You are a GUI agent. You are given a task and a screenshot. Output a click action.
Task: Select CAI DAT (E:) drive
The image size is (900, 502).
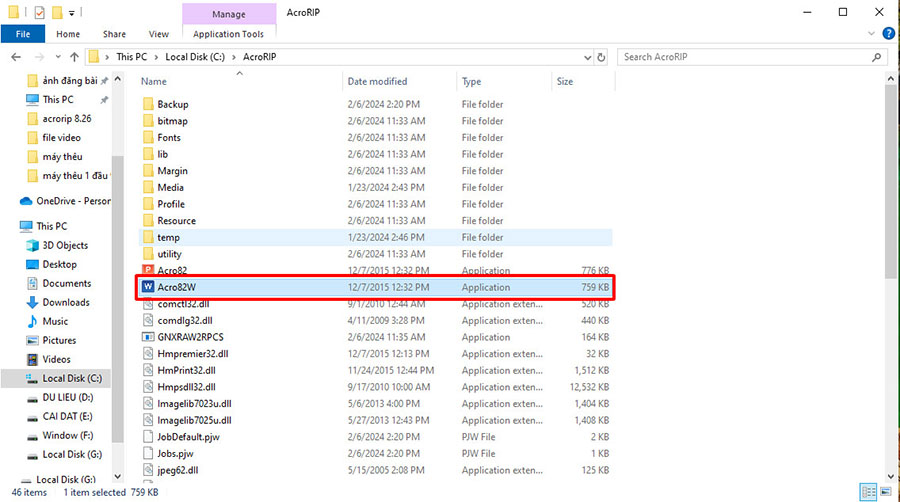pos(67,416)
